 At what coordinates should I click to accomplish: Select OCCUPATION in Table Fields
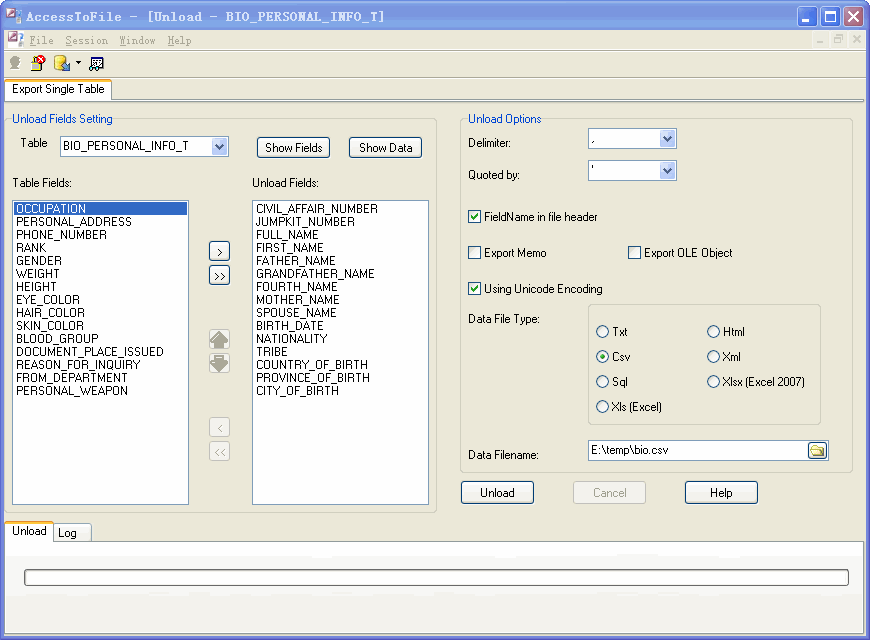click(100, 209)
